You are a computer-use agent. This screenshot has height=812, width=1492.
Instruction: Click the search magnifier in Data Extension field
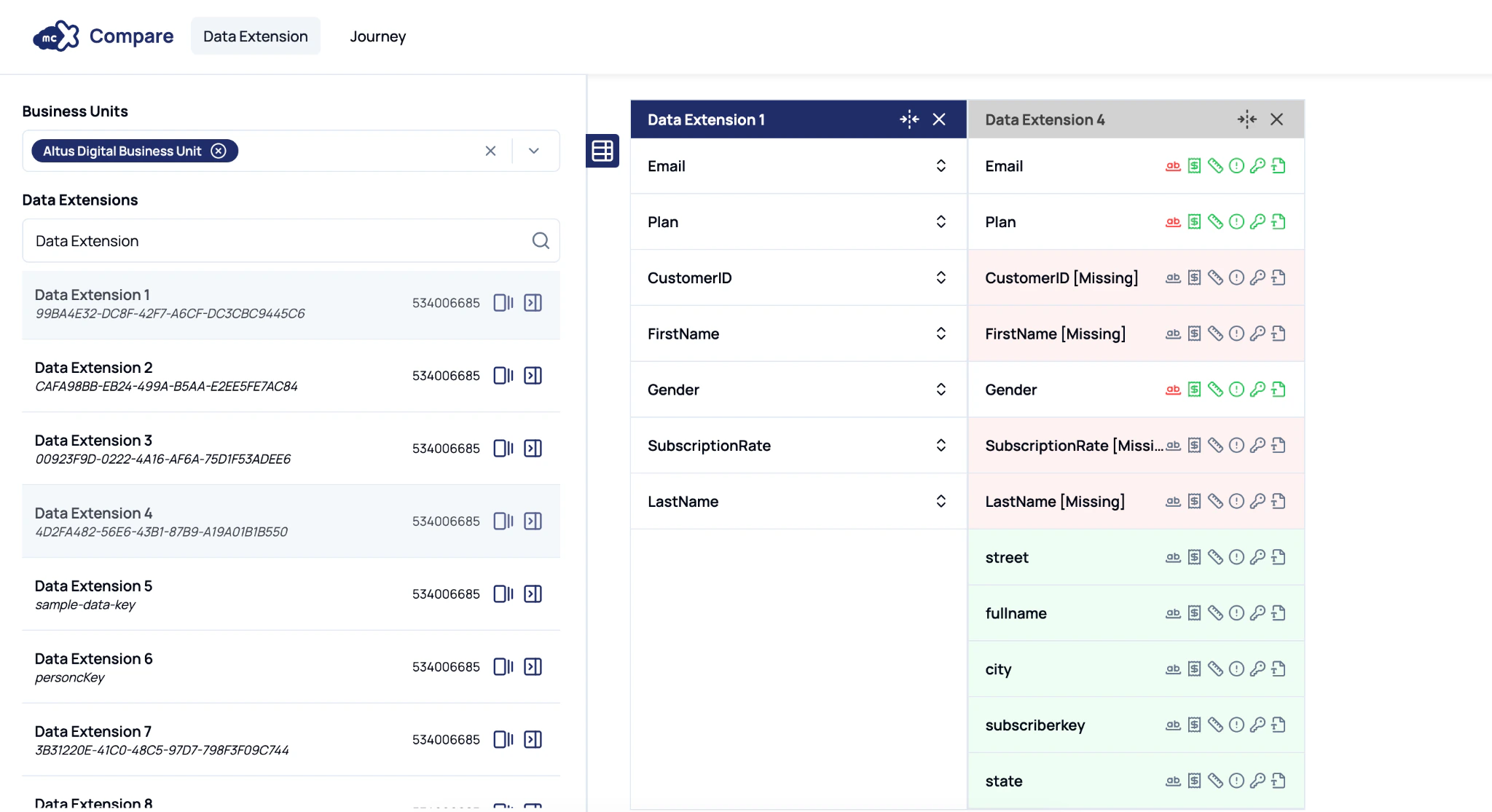click(541, 240)
